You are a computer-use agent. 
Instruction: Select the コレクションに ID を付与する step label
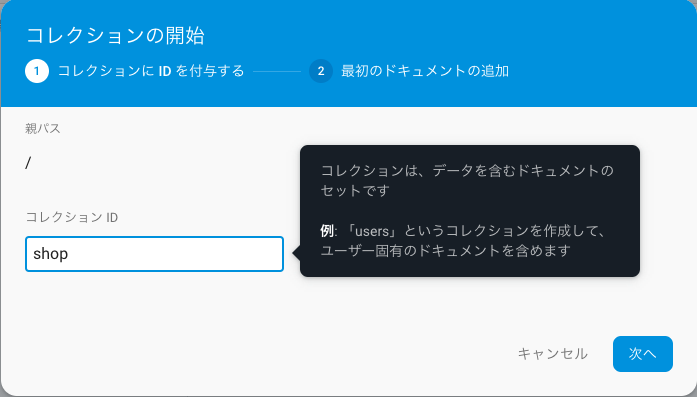151,71
